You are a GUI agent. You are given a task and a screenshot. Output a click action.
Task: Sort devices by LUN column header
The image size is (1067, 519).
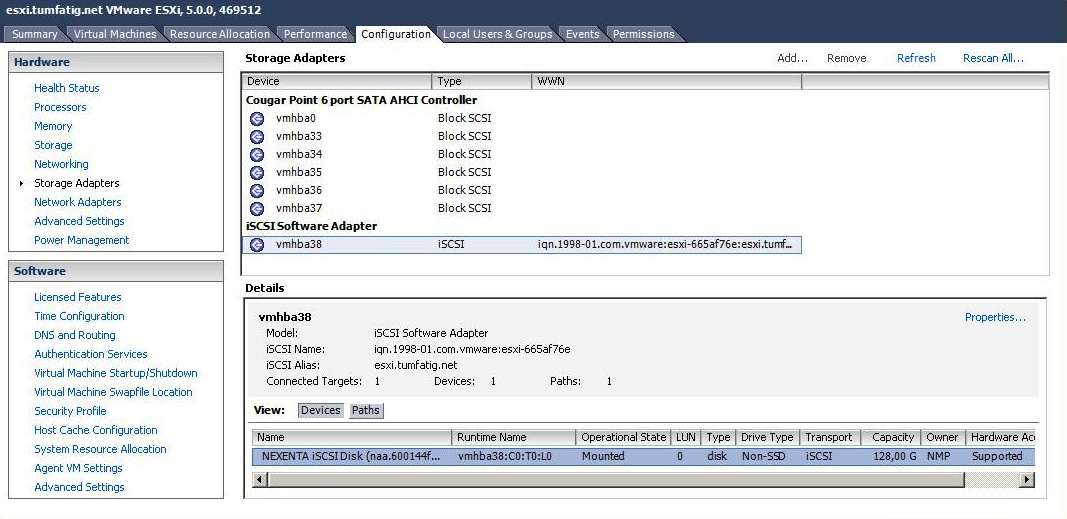(x=686, y=437)
